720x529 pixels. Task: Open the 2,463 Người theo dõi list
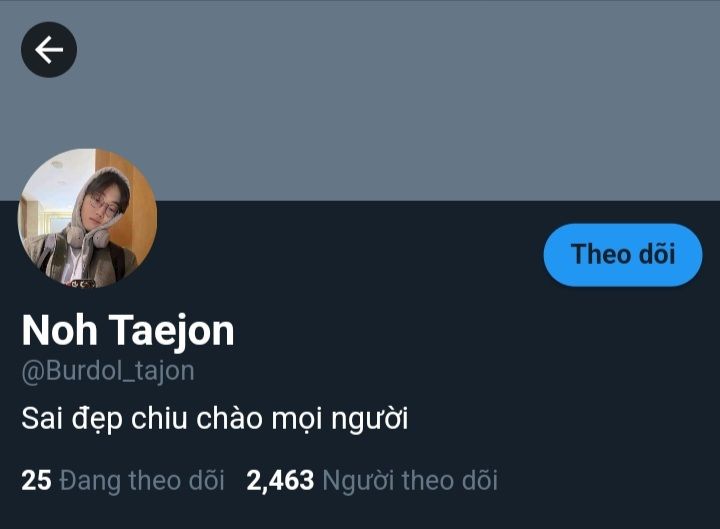[x=372, y=480]
